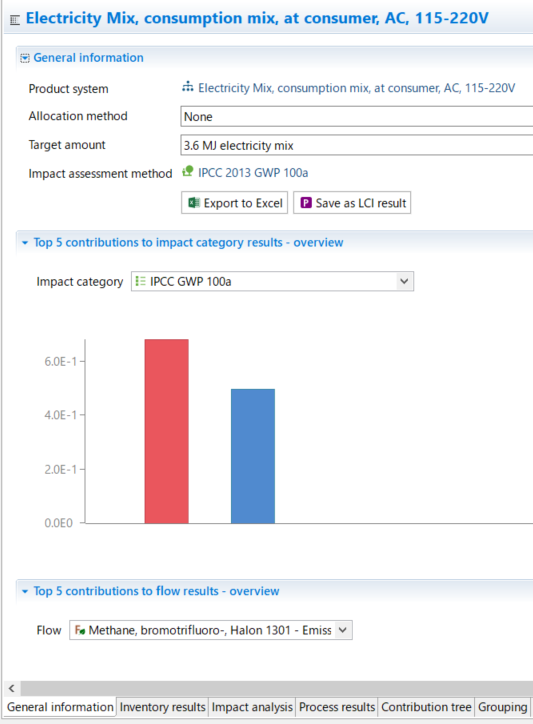Open the Grouping tab
Viewport: 533px width, 724px height.
click(x=502, y=707)
